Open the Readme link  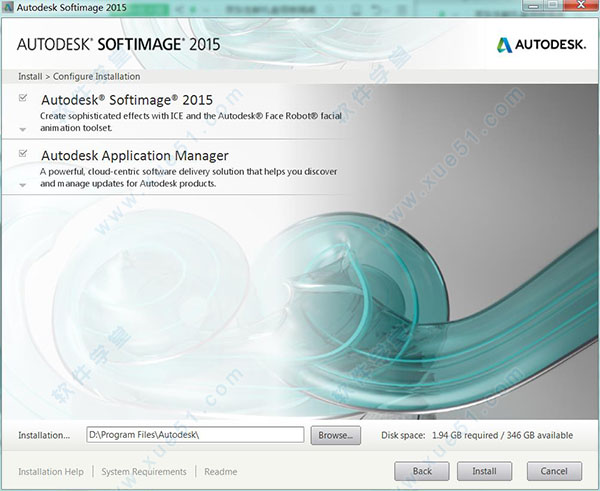tap(221, 472)
